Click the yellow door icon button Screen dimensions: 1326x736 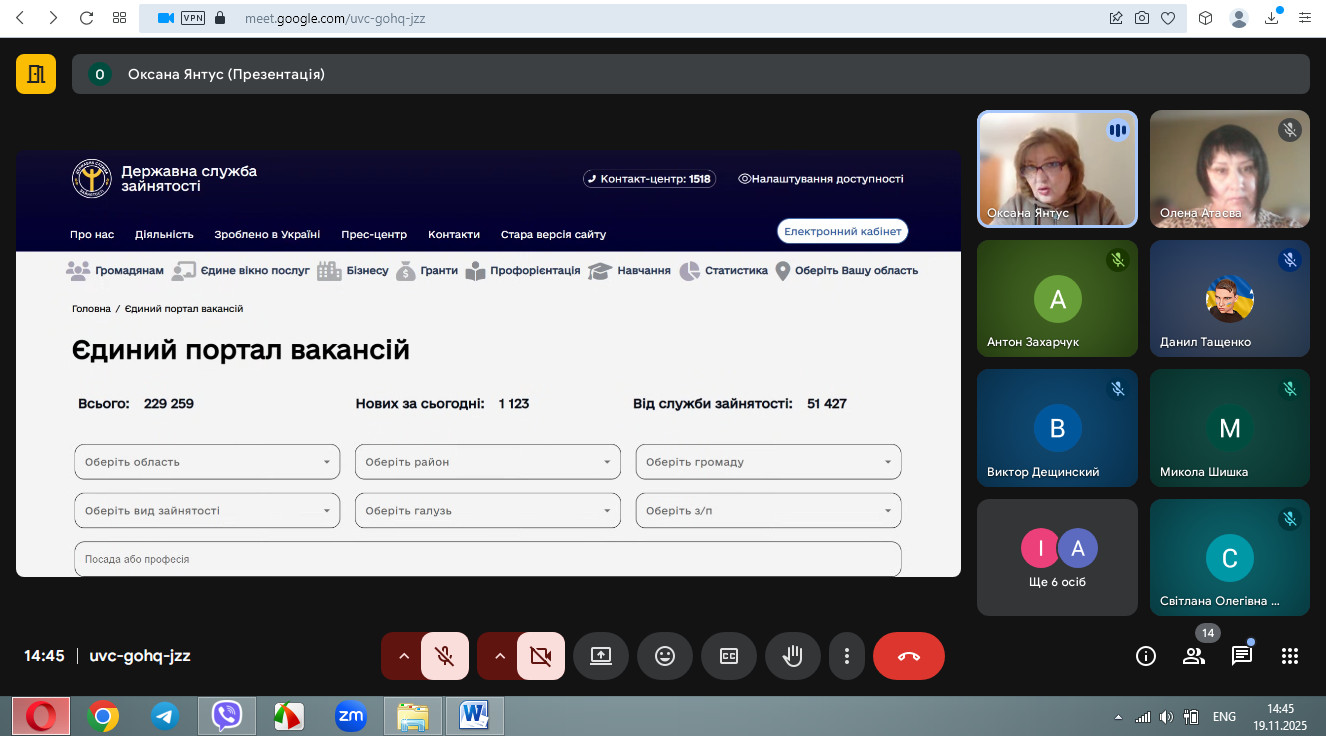point(36,74)
